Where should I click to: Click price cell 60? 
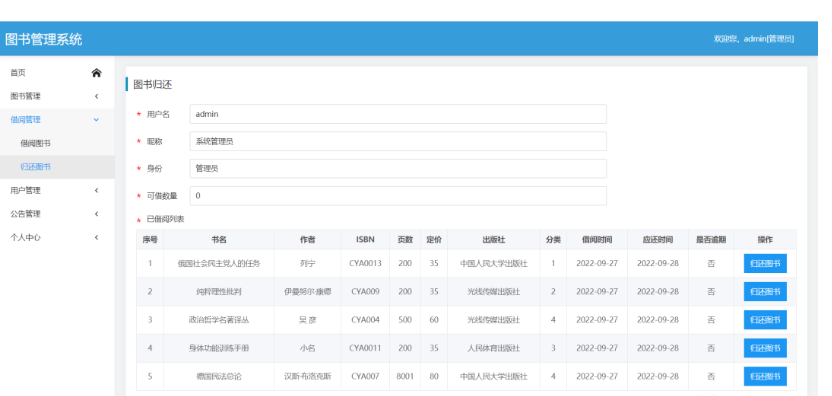(x=434, y=320)
